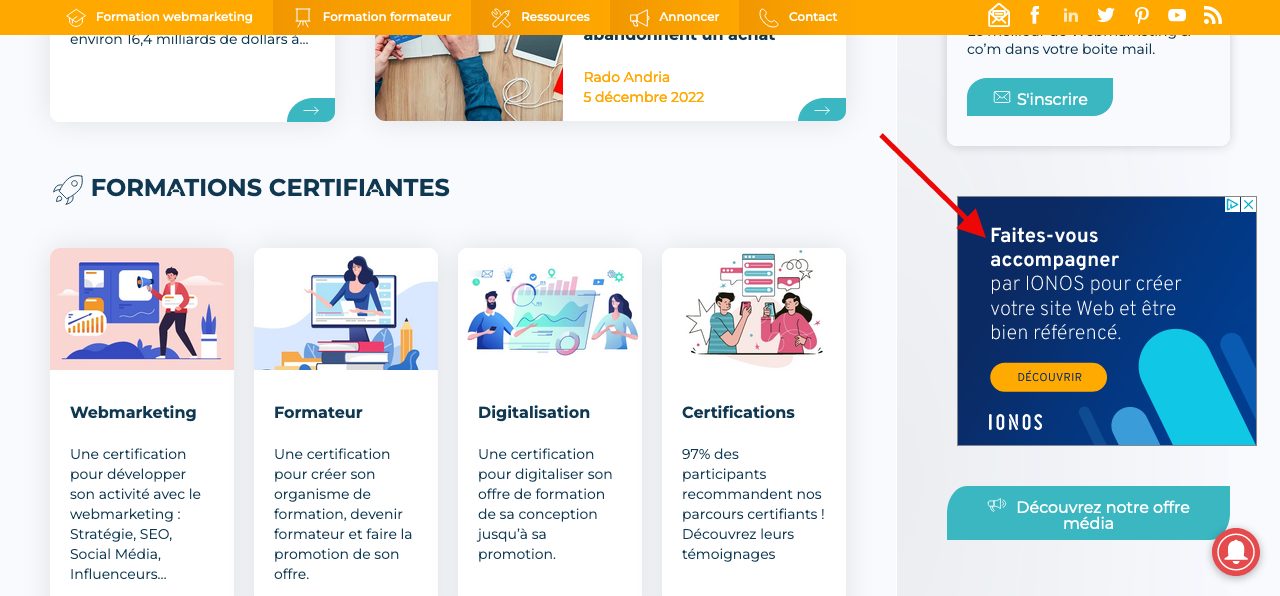Click the notification bell in the corner
This screenshot has width=1280, height=596.
pos(1236,551)
